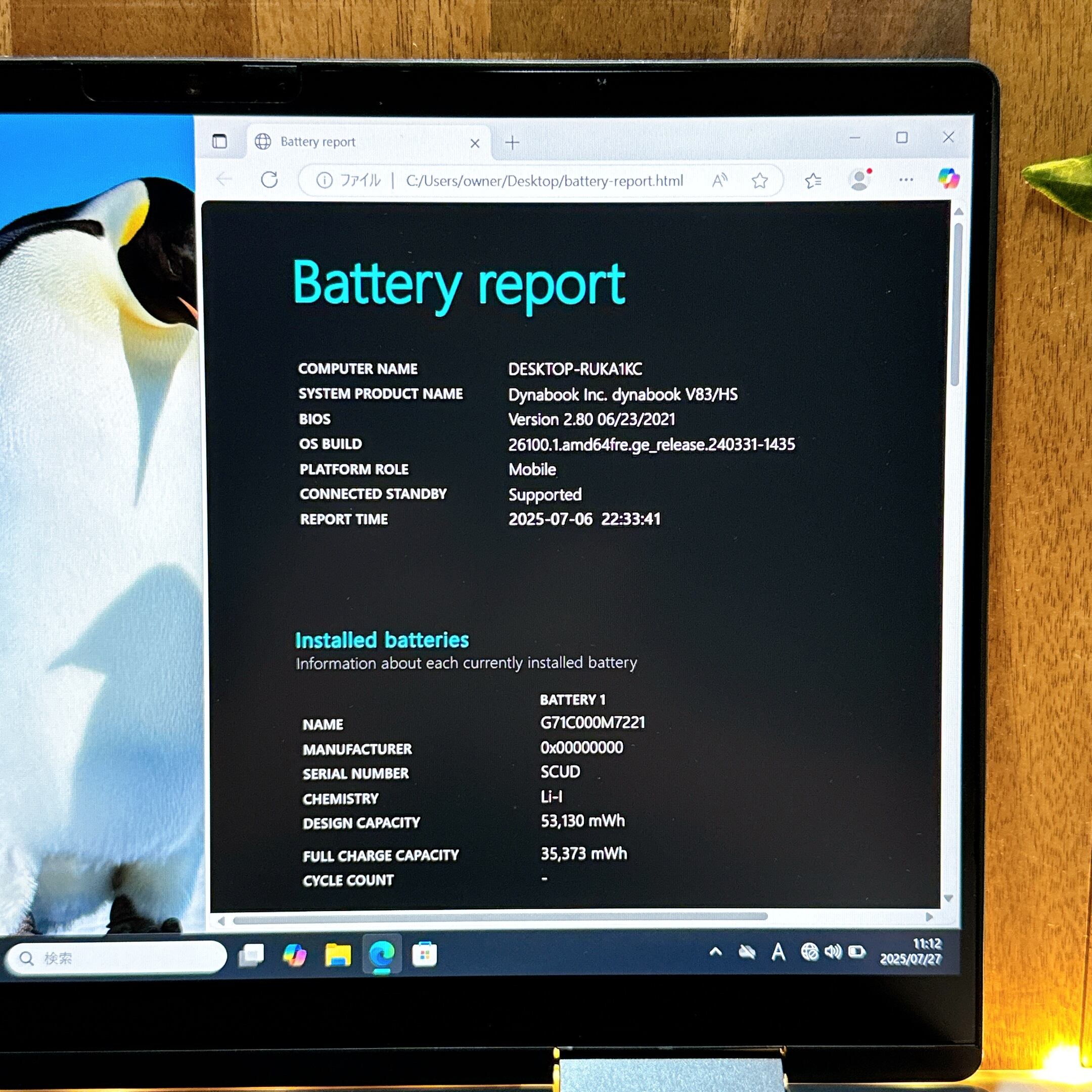Click the taskbar search box

pos(116,959)
